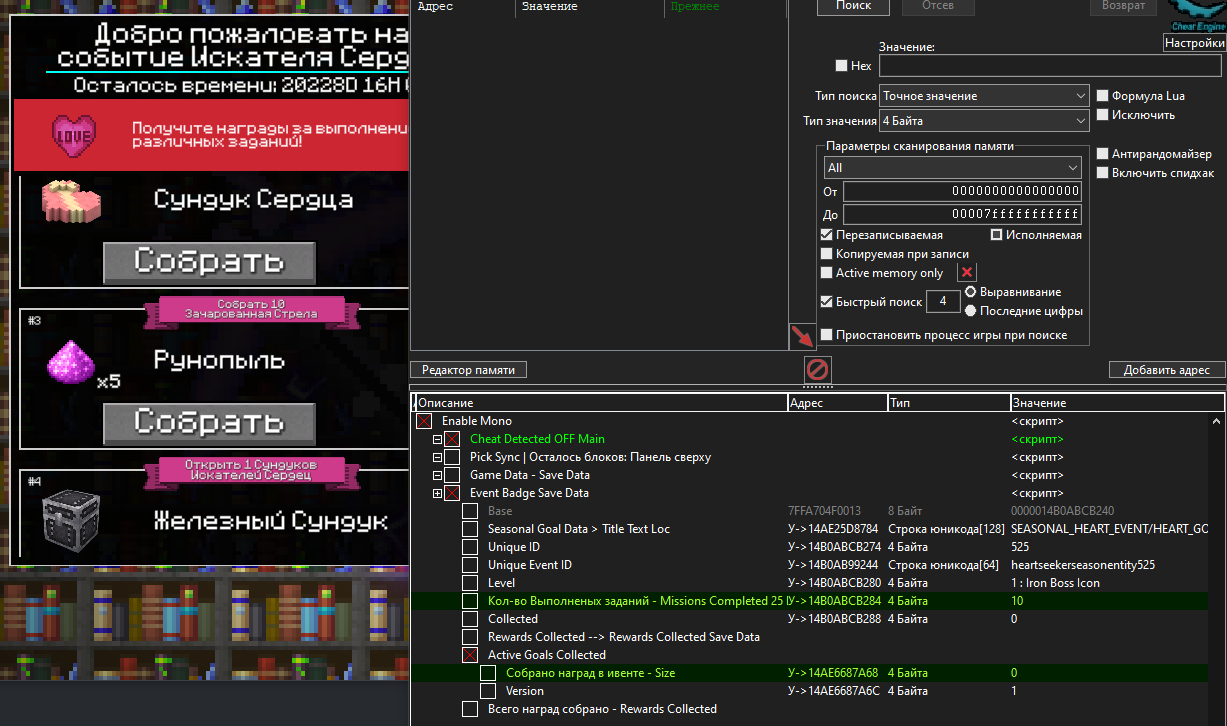Click the no-entry icon to clear address list
Screen dimensions: 1227x726
[817, 370]
